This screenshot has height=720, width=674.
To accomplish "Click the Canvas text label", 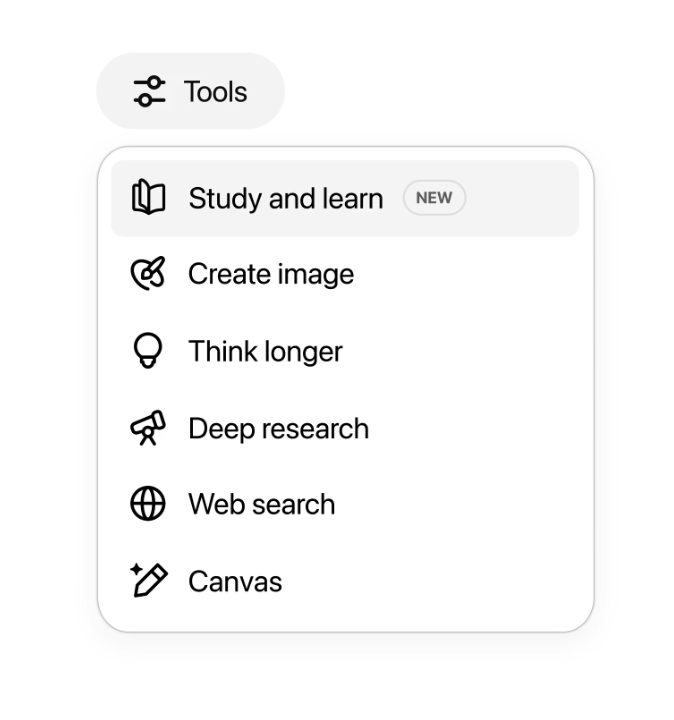I will pyautogui.click(x=235, y=581).
